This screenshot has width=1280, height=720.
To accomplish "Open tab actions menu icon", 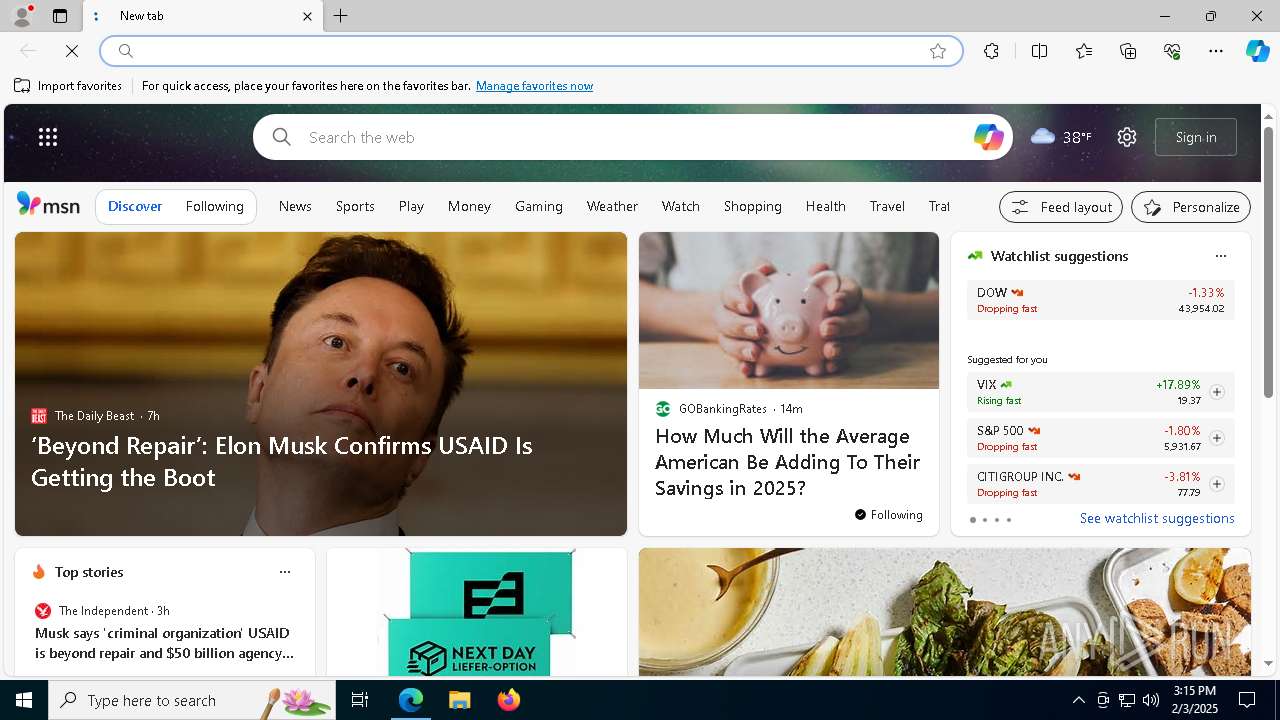I will pyautogui.click(x=60, y=16).
